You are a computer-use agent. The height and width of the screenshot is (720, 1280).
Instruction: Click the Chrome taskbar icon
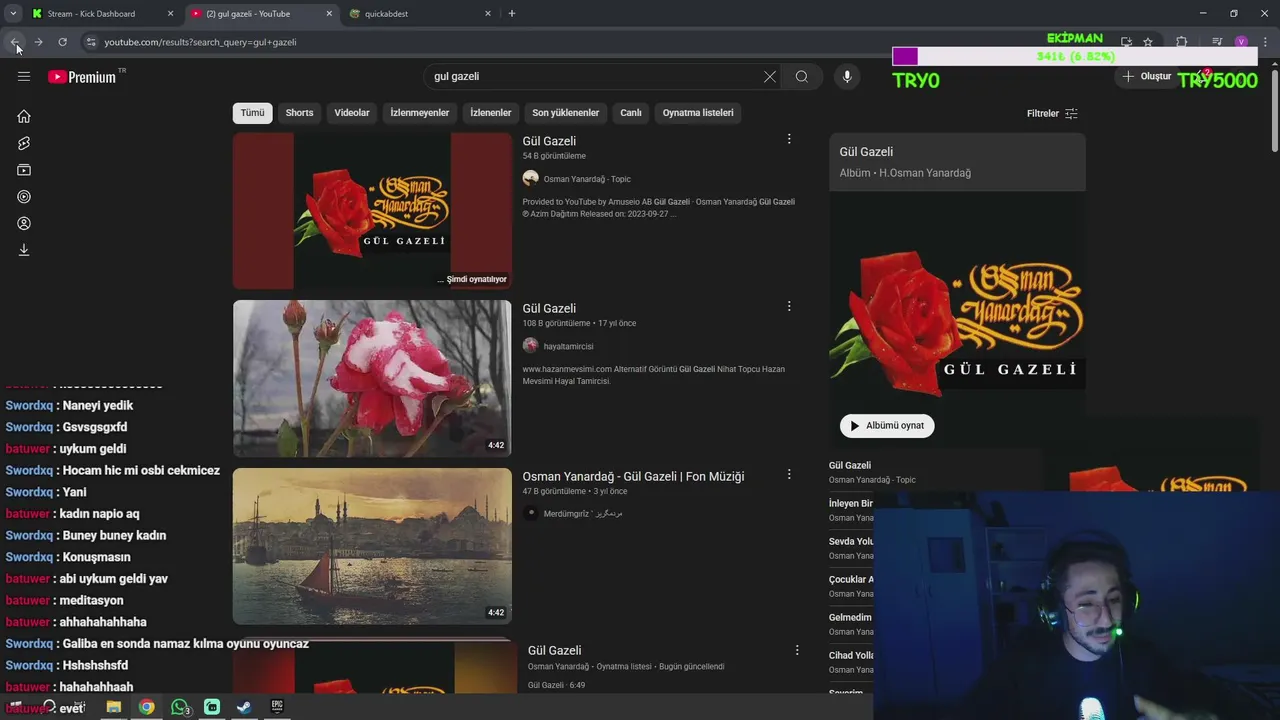pyautogui.click(x=147, y=707)
